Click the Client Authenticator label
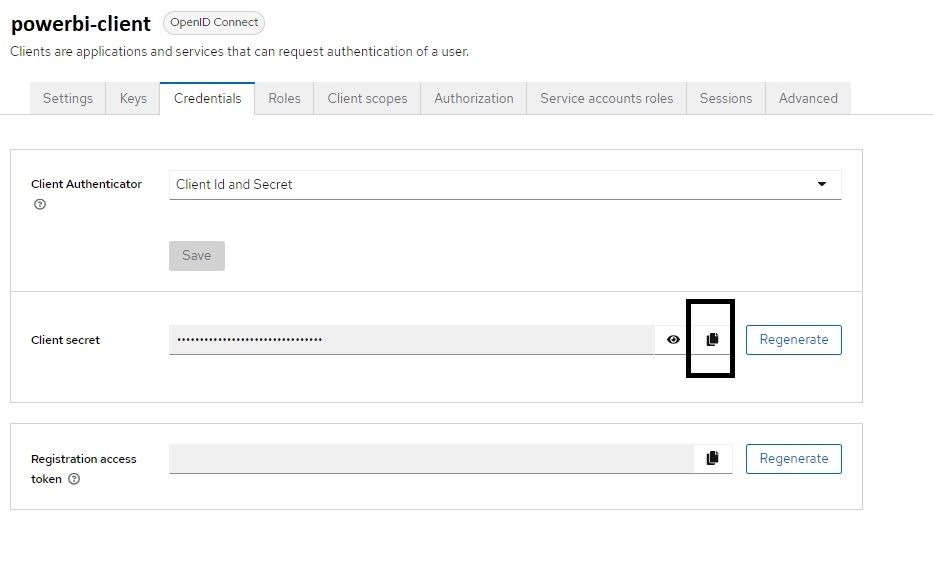 point(86,184)
